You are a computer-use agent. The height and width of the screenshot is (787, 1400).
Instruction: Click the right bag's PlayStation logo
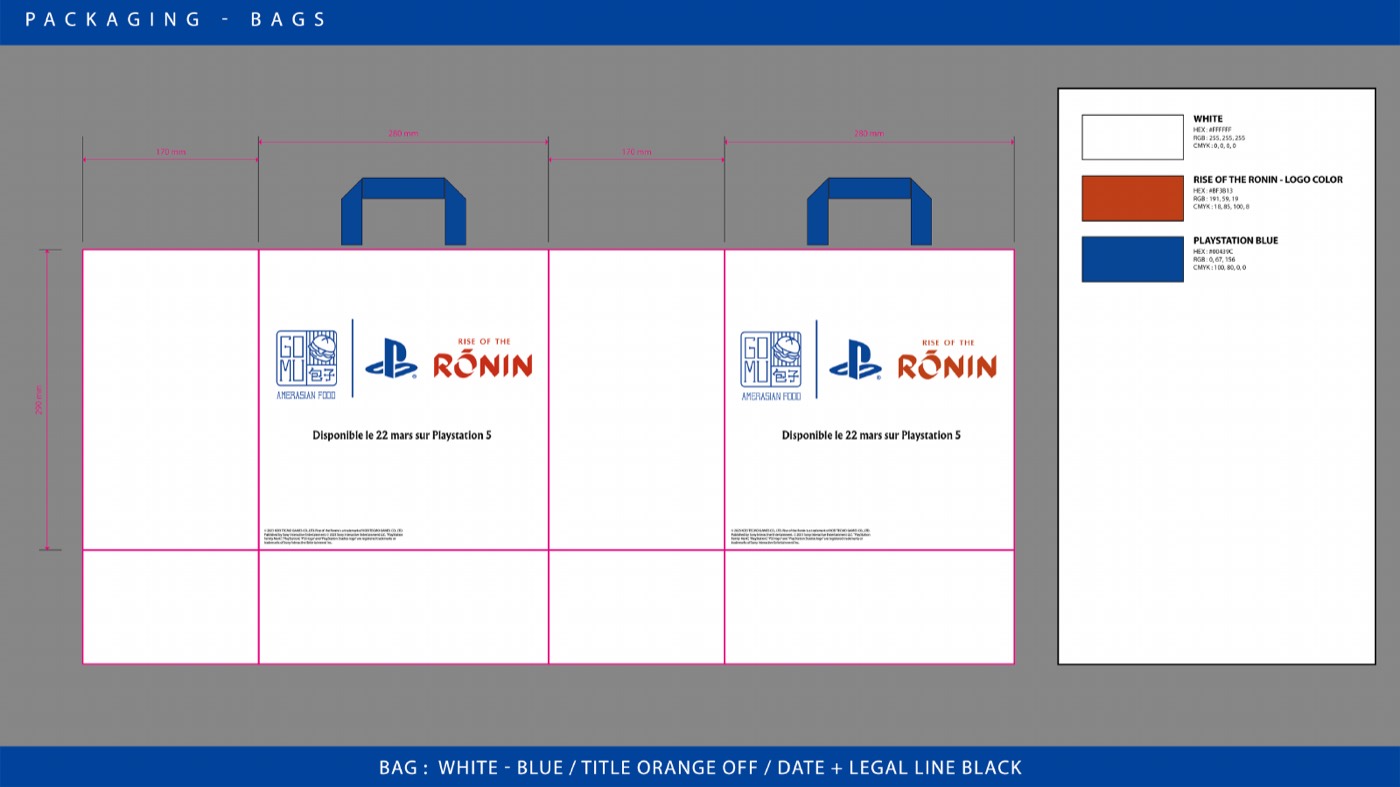[x=855, y=359]
